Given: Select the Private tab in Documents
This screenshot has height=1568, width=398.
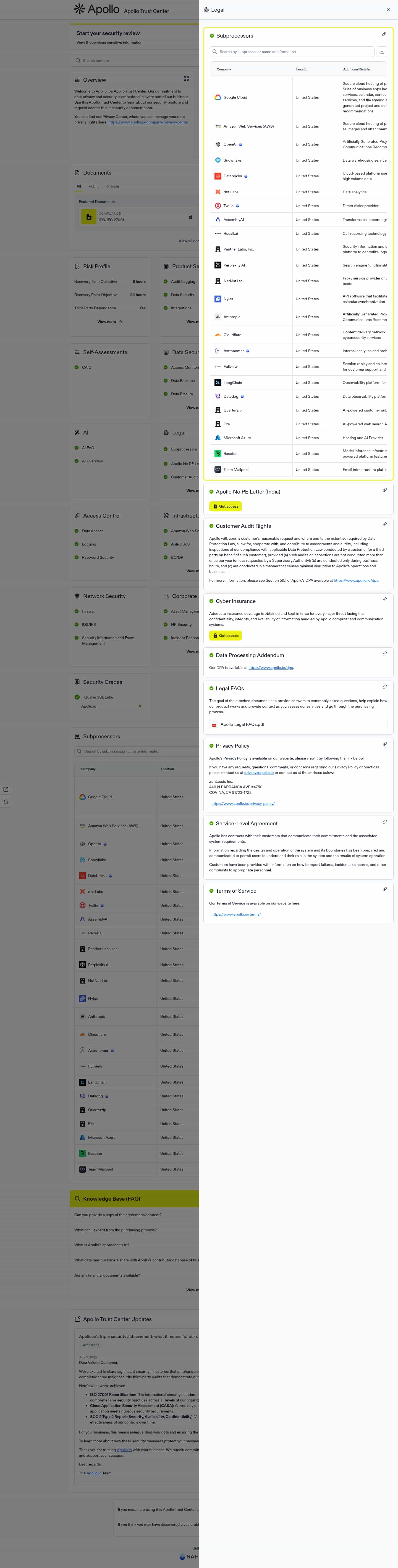Looking at the screenshot, I should coord(113,186).
